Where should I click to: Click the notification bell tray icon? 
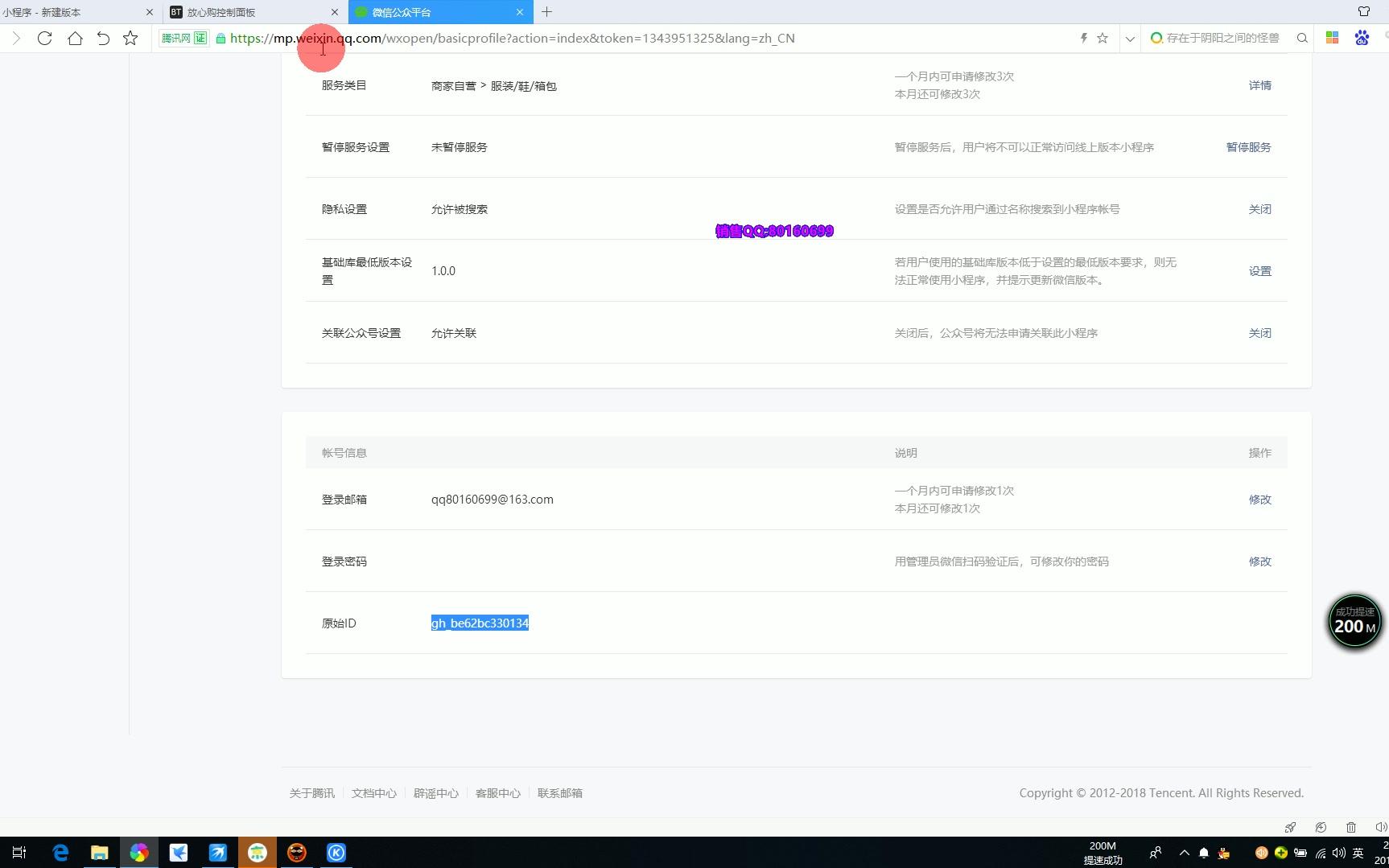(1204, 853)
